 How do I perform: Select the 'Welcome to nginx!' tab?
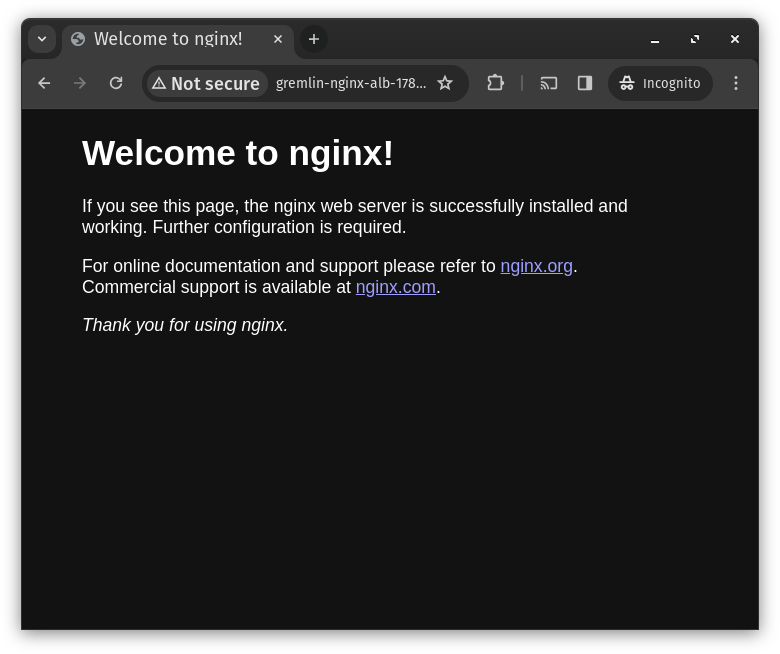[178, 39]
